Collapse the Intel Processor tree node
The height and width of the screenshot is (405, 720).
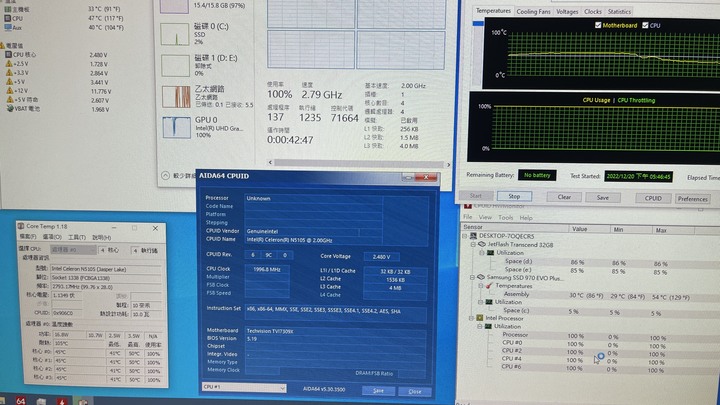pos(471,318)
